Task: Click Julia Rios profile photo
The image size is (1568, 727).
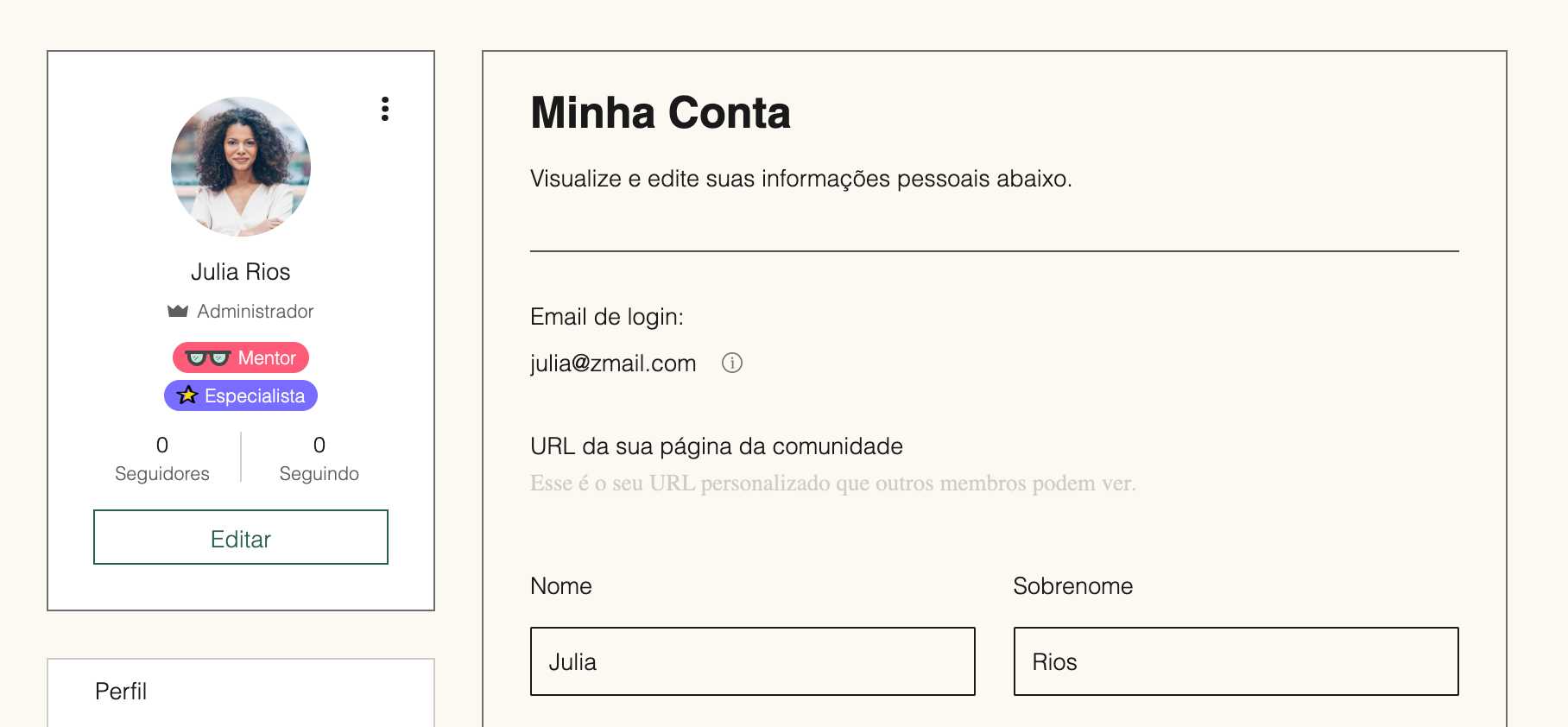Action: [x=241, y=167]
